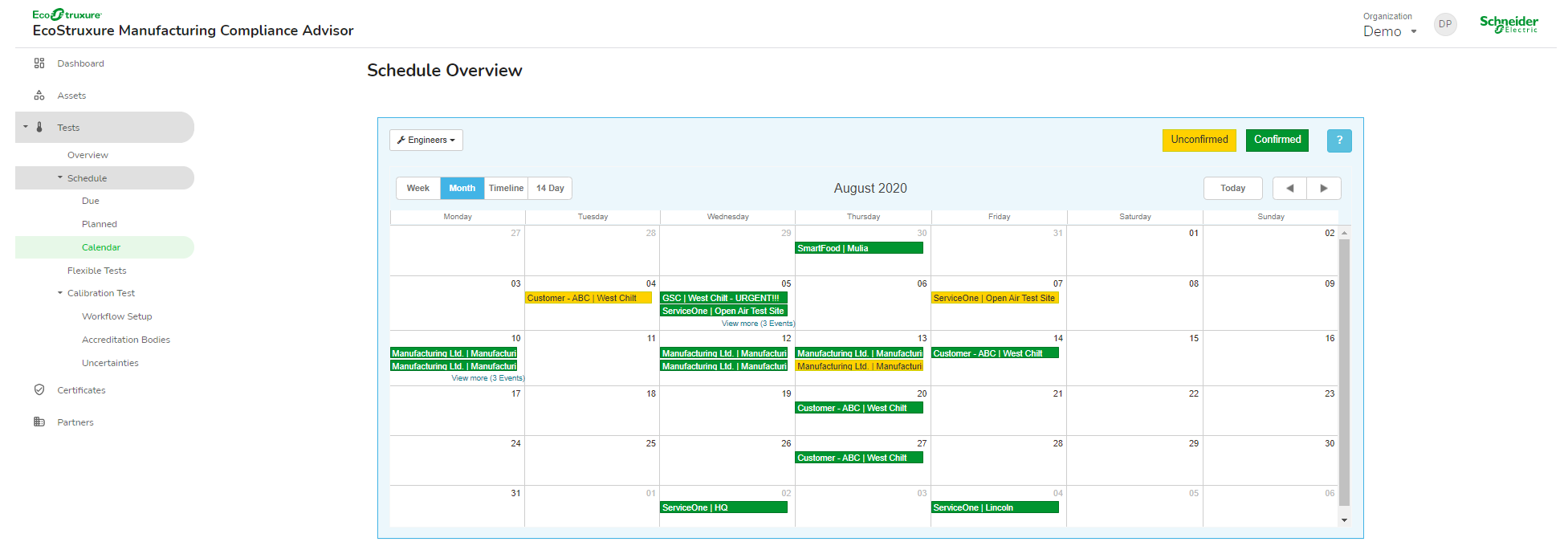Click the Tests thermometer icon

click(x=39, y=127)
